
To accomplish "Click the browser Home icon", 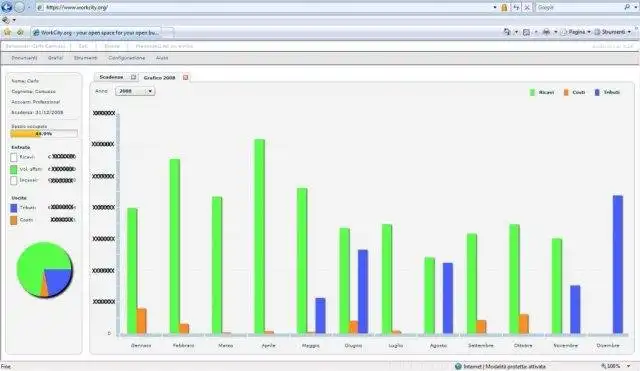I will [x=507, y=32].
